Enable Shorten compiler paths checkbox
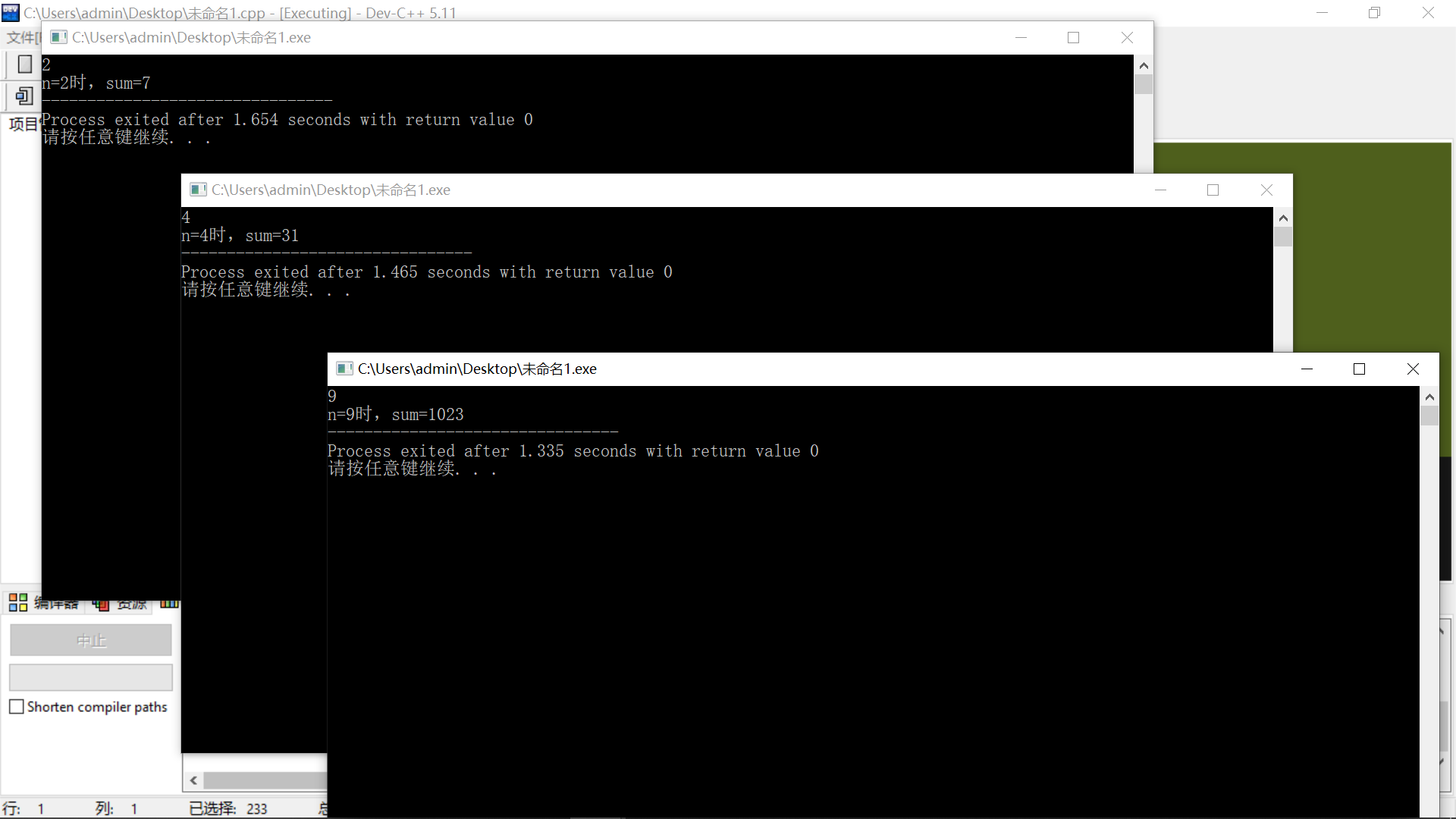 tap(17, 707)
